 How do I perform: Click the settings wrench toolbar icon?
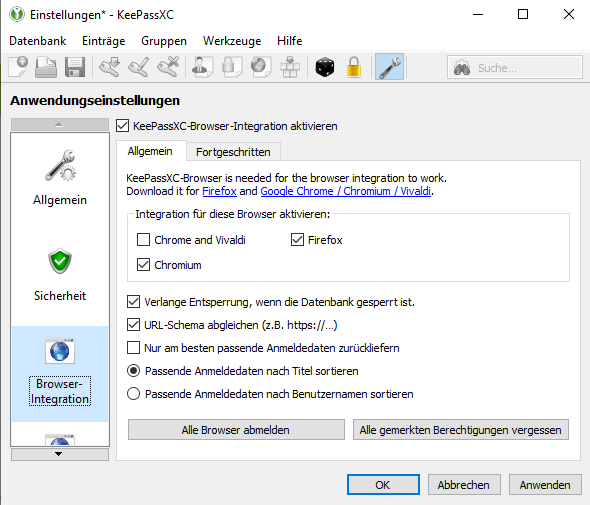pyautogui.click(x=389, y=67)
